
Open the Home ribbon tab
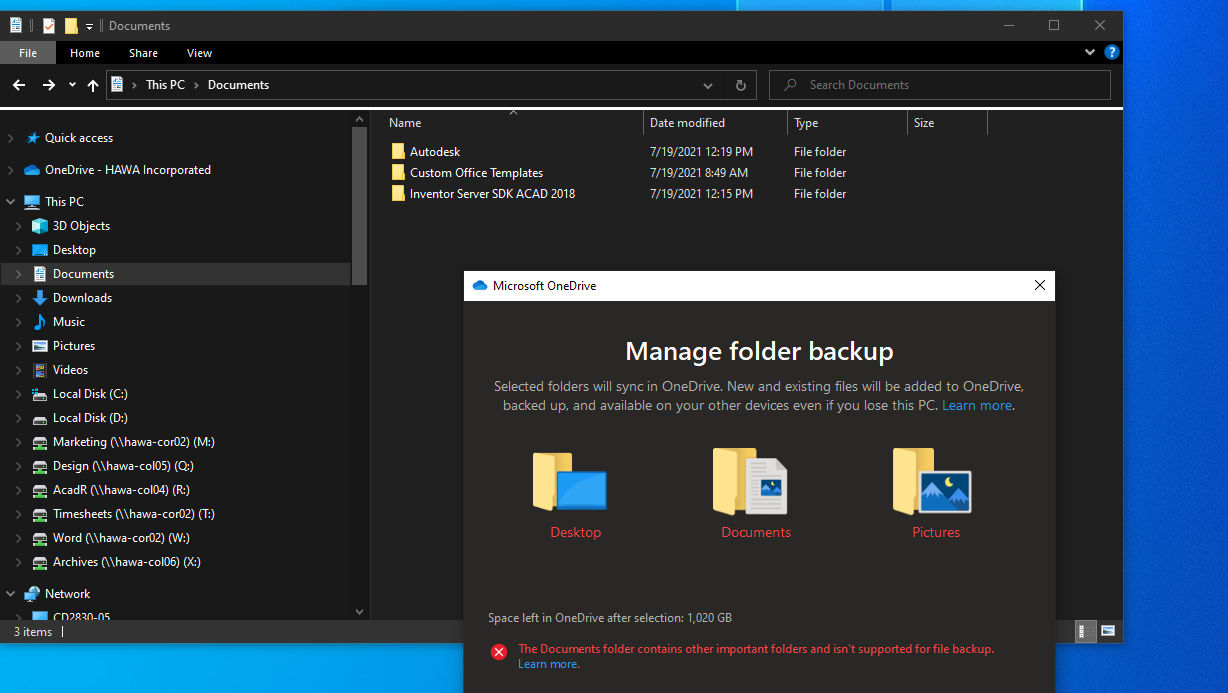point(85,53)
